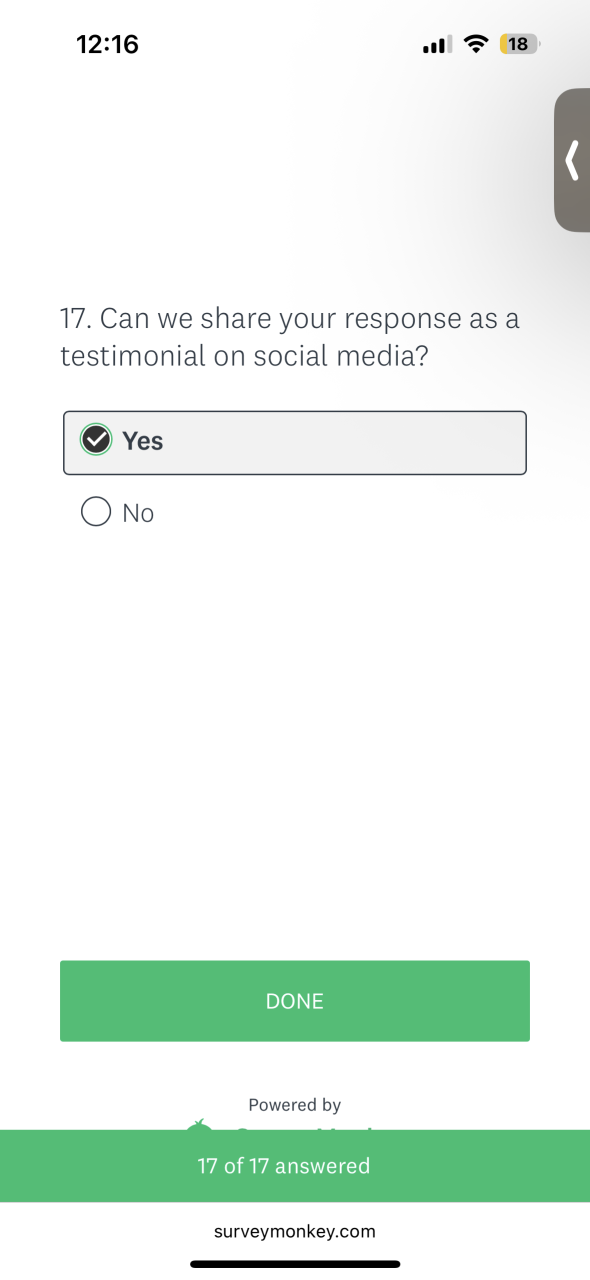
Task: Open the surveymonkey.com address label
Action: (x=295, y=1231)
